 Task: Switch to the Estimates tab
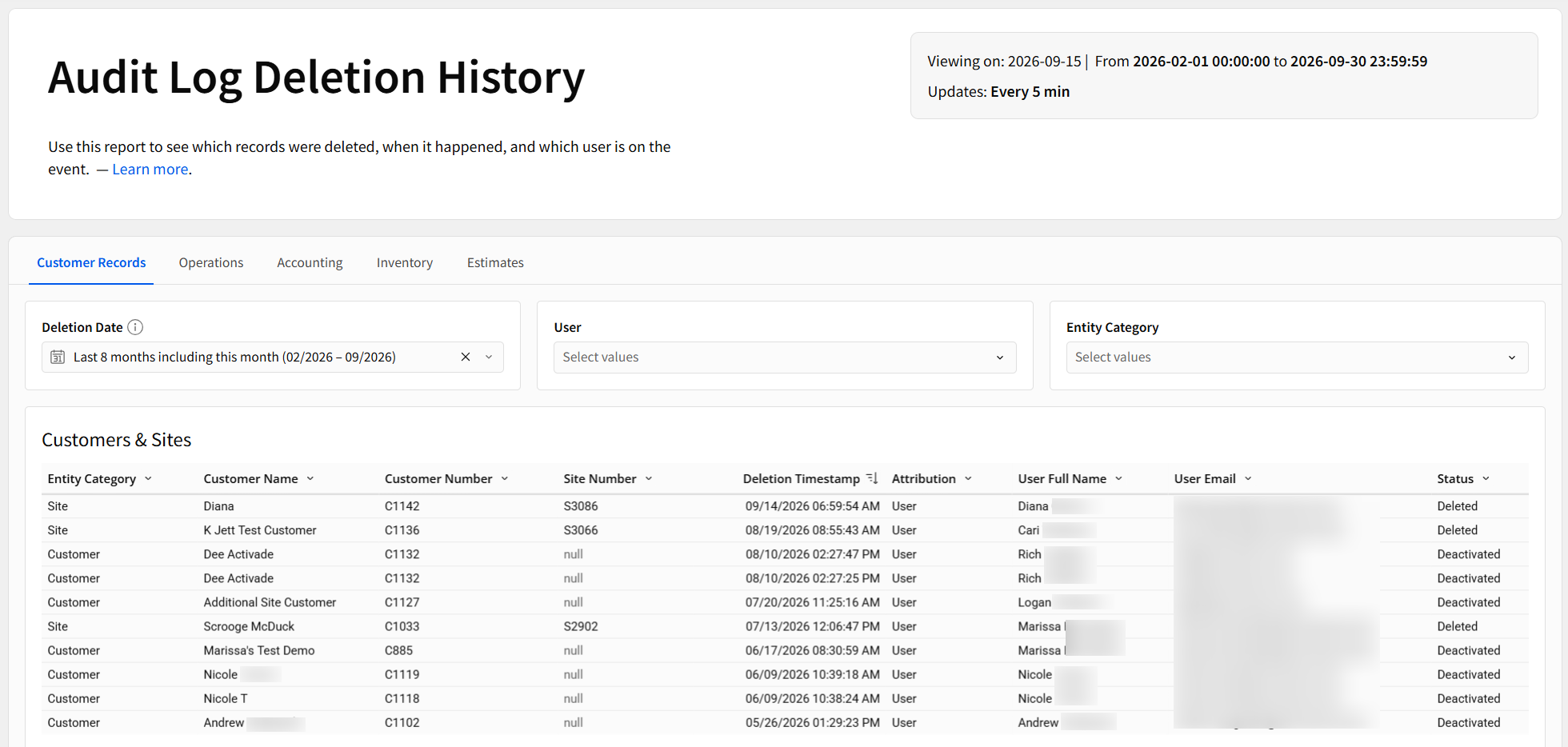[x=495, y=263]
